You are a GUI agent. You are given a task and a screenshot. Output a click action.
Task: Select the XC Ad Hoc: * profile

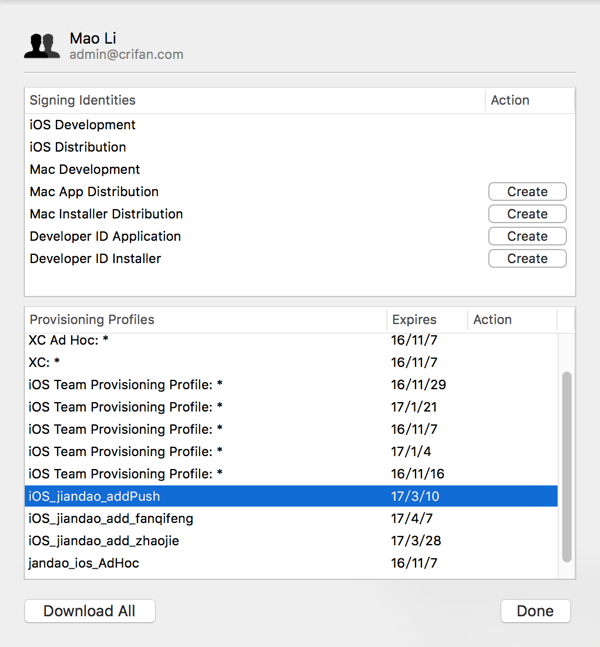[x=68, y=341]
